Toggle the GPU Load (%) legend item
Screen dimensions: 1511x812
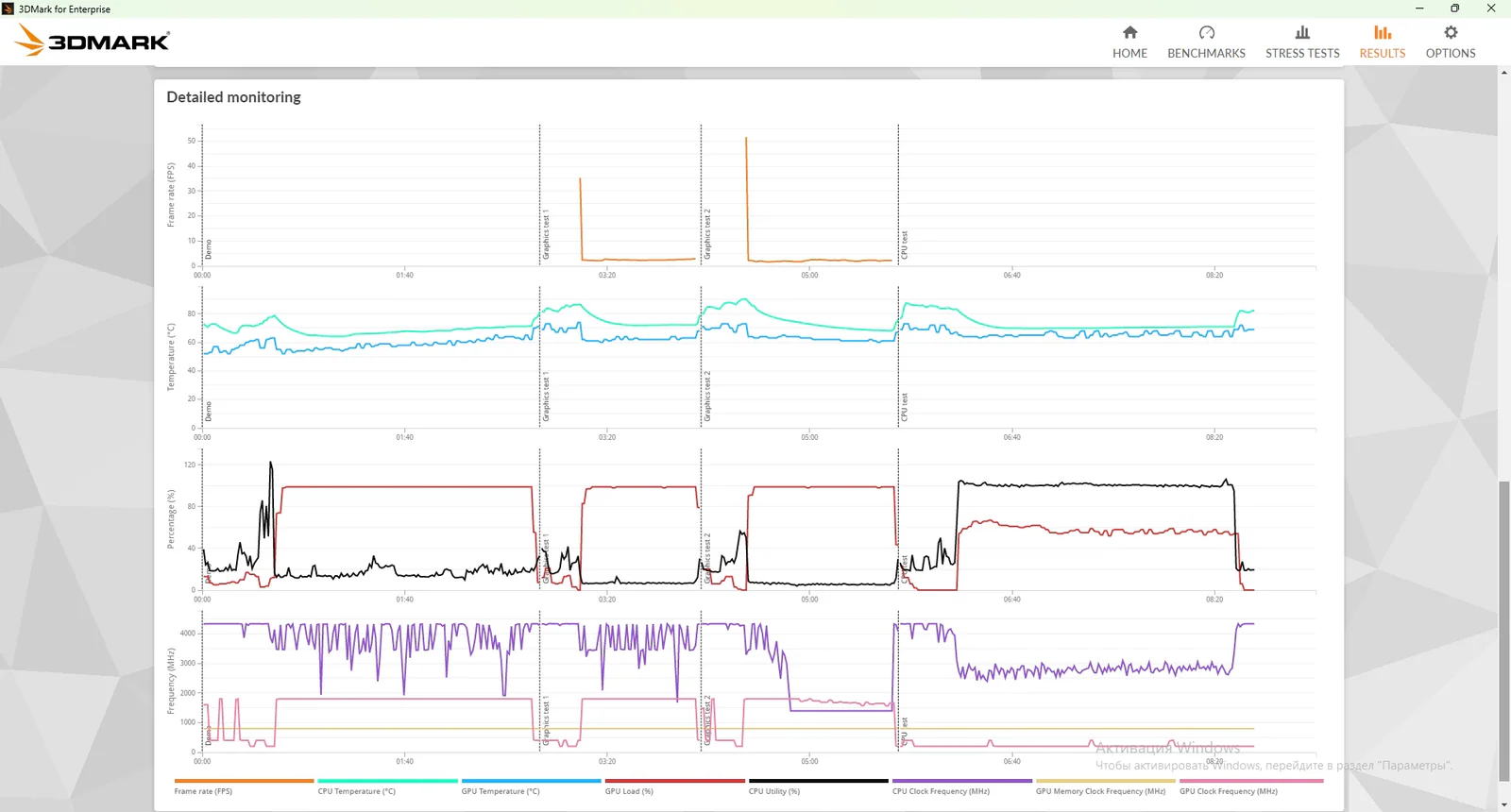[674, 787]
